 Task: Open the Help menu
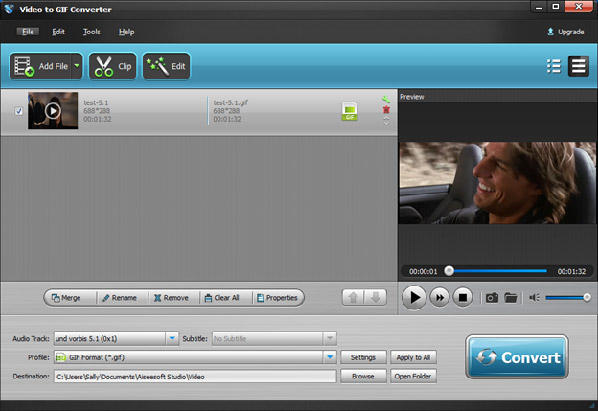[126, 32]
